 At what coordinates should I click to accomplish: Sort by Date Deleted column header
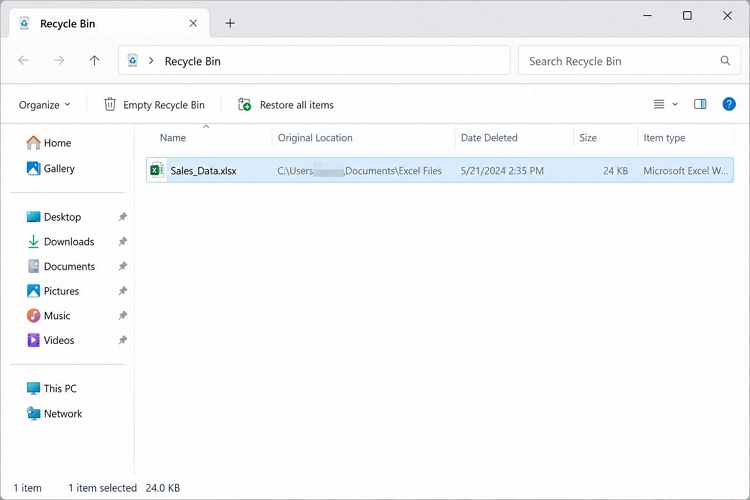click(x=489, y=138)
